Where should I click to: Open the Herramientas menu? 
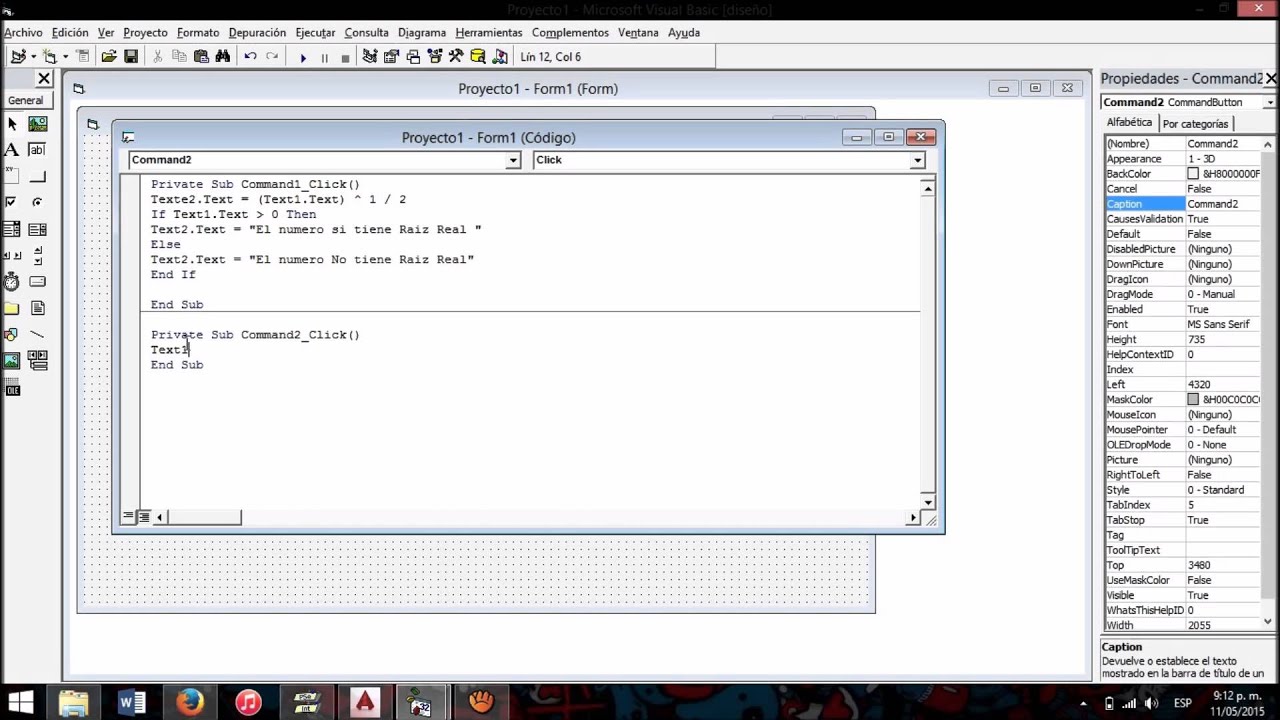point(488,32)
